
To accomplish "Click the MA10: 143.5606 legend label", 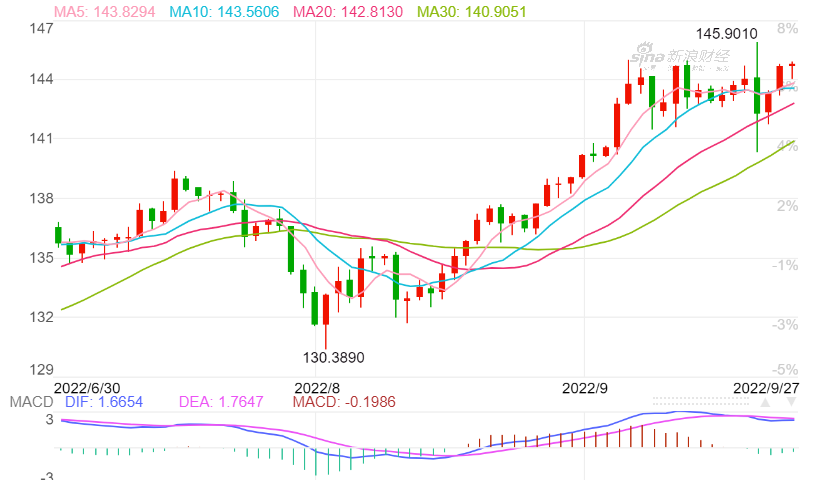I will tap(224, 11).
